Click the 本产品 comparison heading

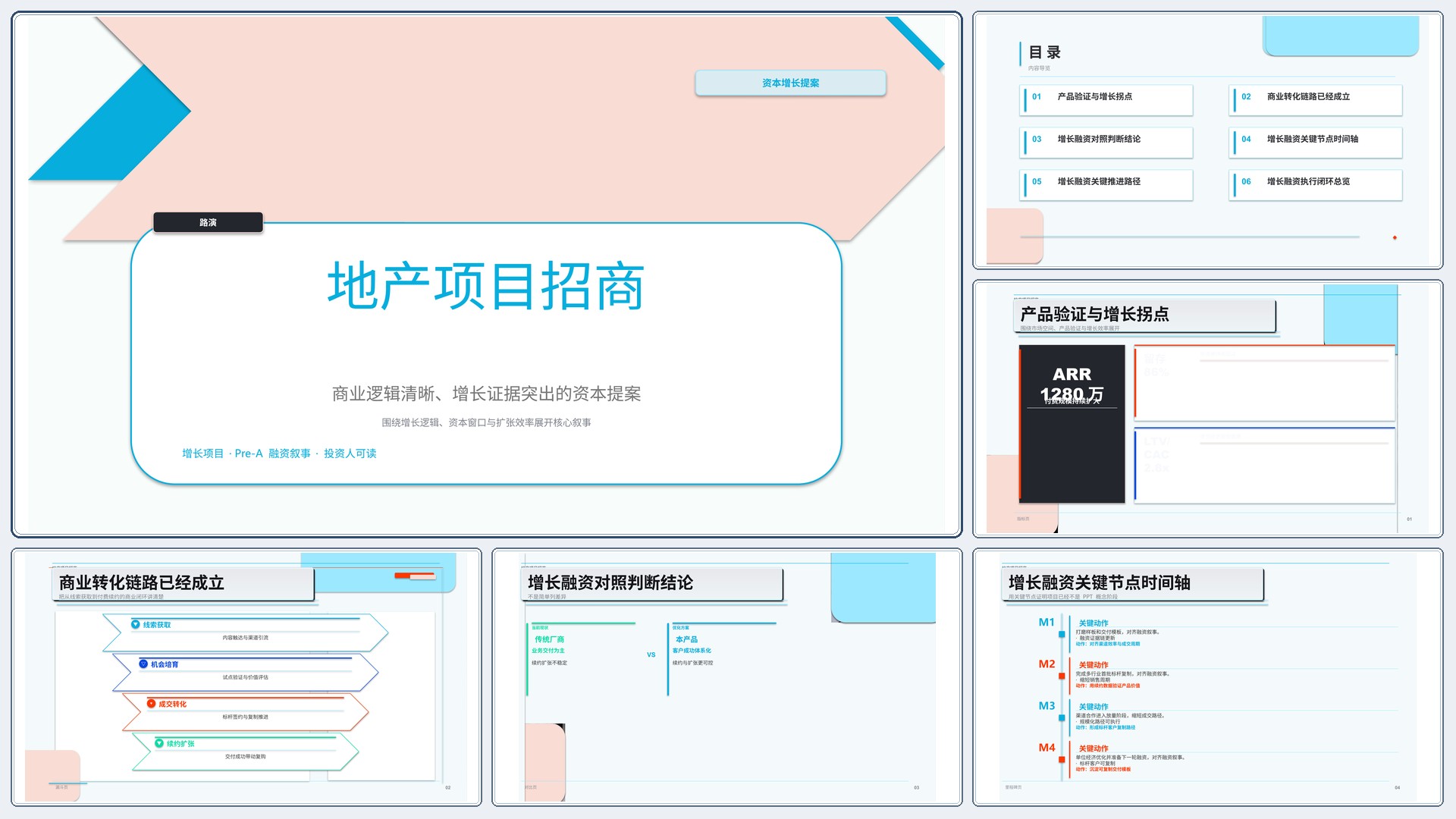click(x=686, y=639)
